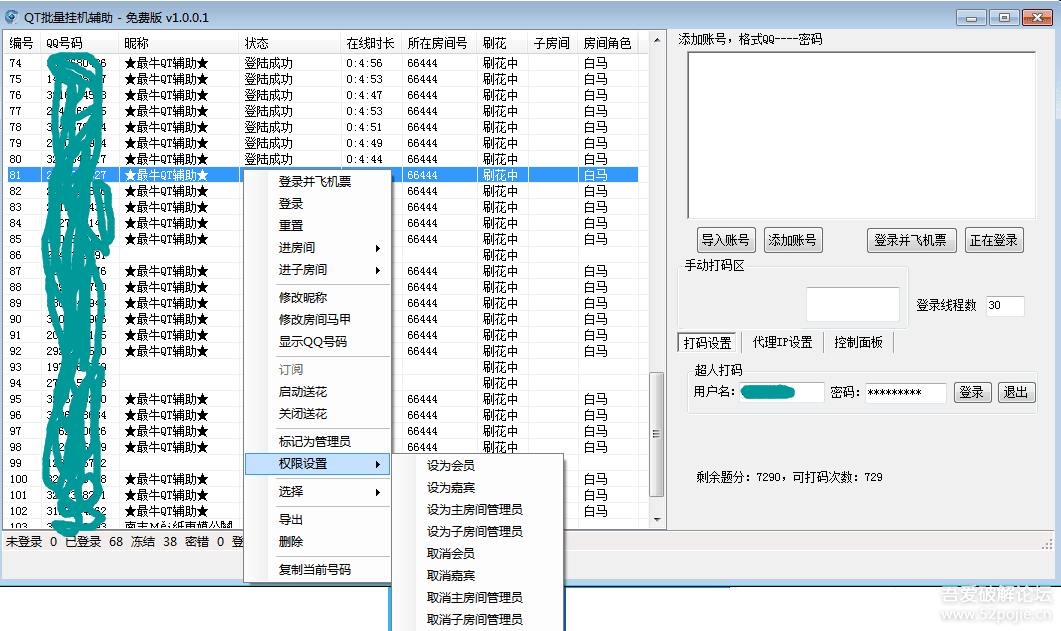
Task: Select 设为会员 in permission submenu
Action: point(451,465)
